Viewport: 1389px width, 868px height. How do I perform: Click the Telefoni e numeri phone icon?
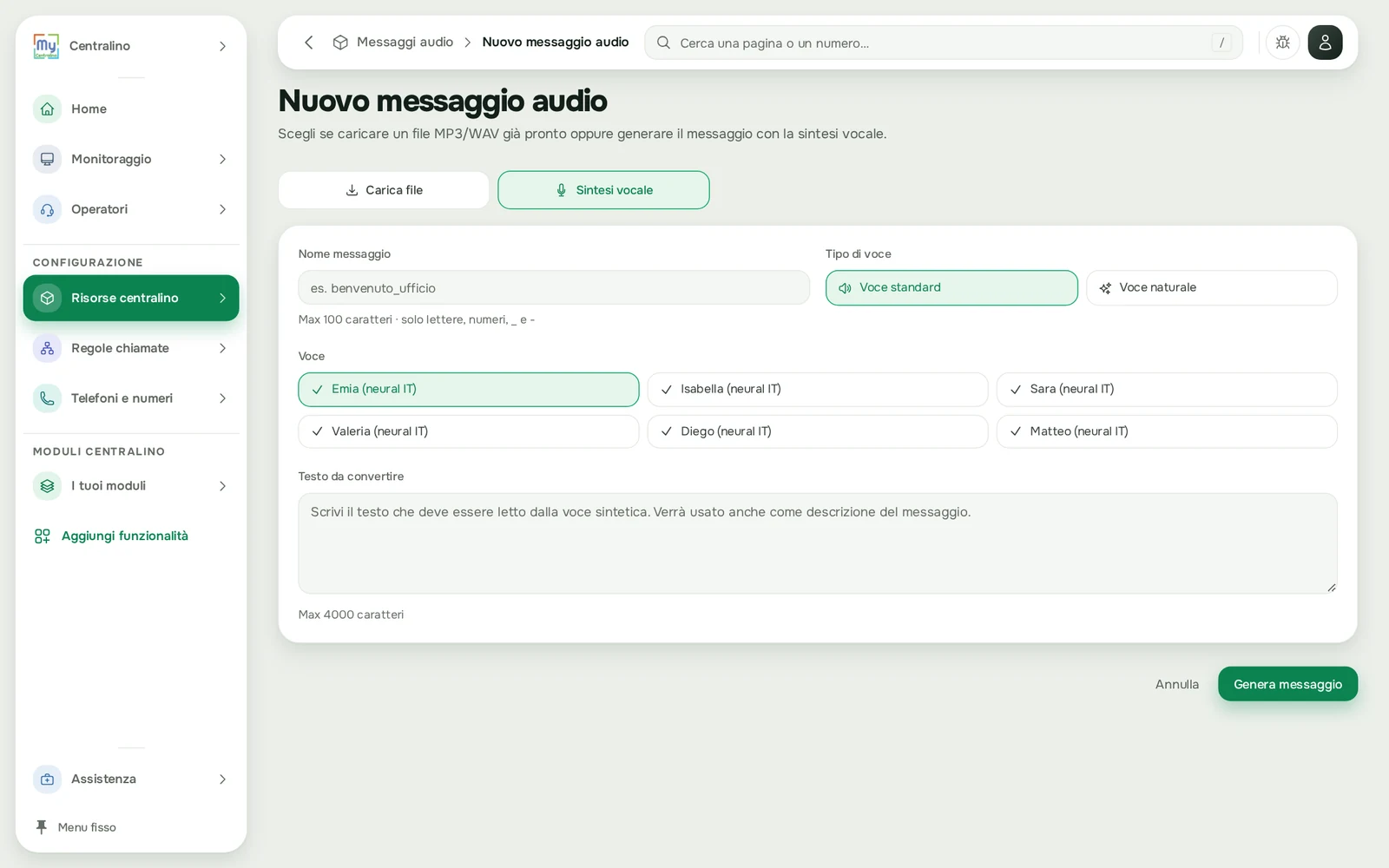pos(47,398)
